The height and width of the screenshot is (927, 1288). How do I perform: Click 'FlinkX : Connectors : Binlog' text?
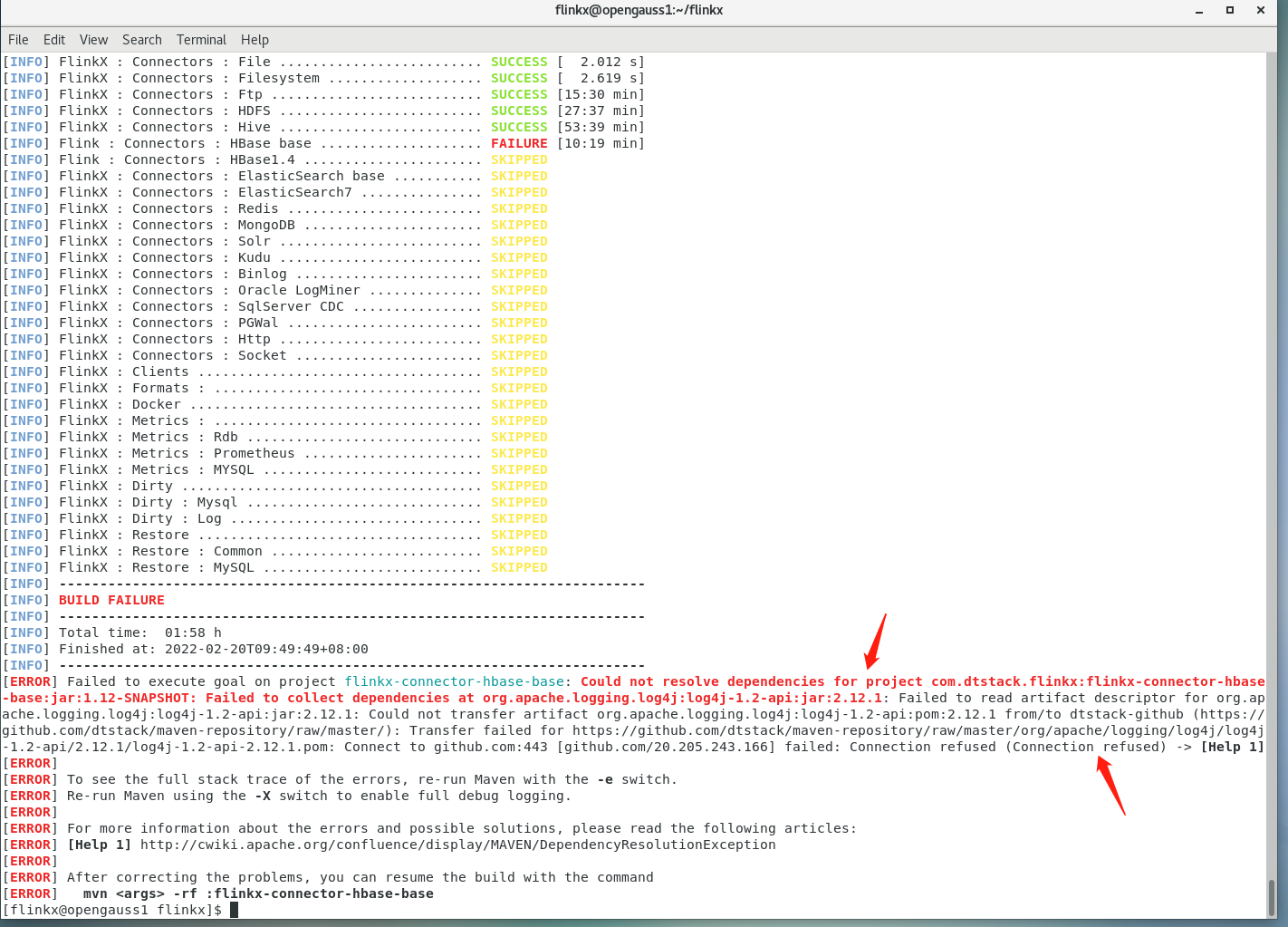pos(173,274)
